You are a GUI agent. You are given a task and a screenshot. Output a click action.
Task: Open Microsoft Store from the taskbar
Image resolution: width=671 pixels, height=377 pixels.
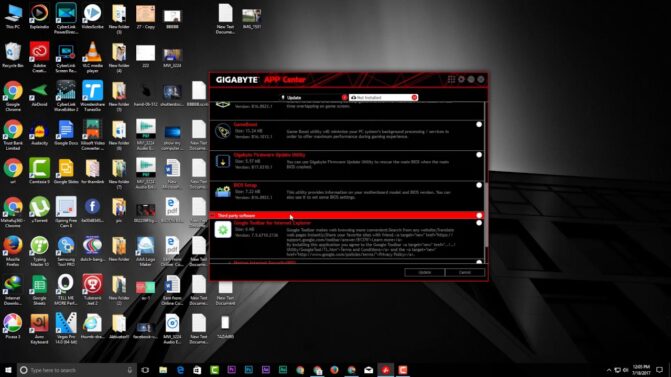tap(197, 370)
